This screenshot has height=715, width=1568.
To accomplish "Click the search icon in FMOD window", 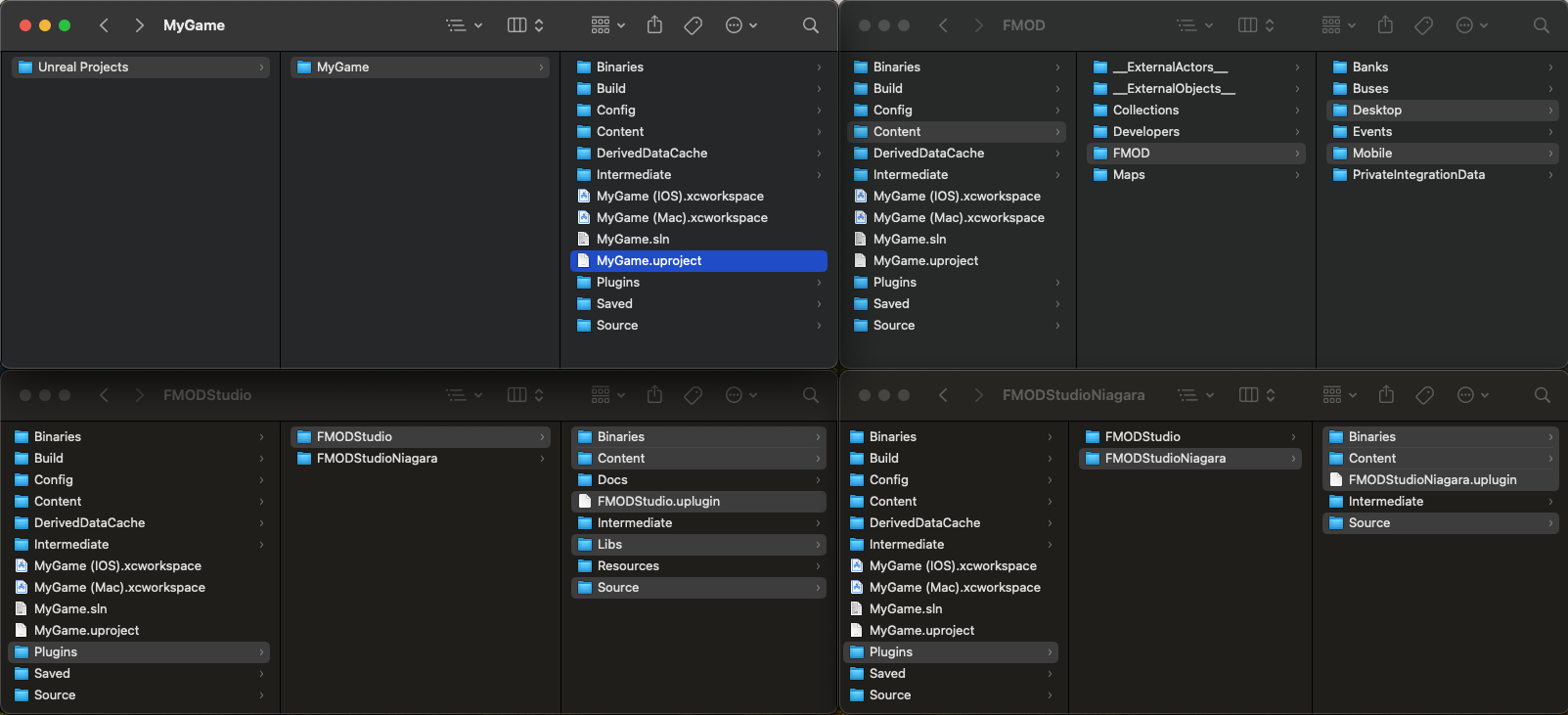I will 1542,25.
